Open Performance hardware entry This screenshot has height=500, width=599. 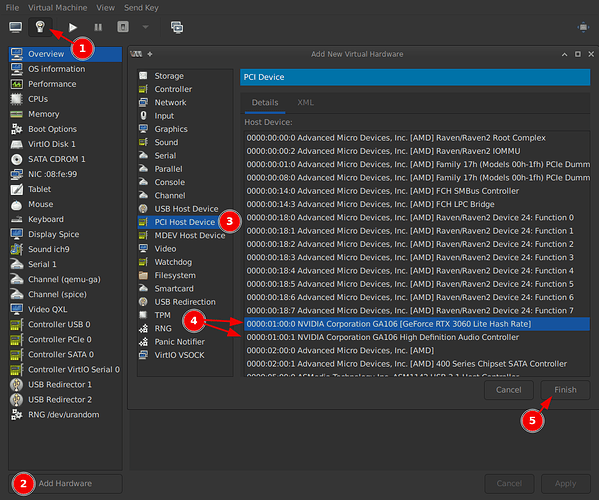click(x=65, y=84)
